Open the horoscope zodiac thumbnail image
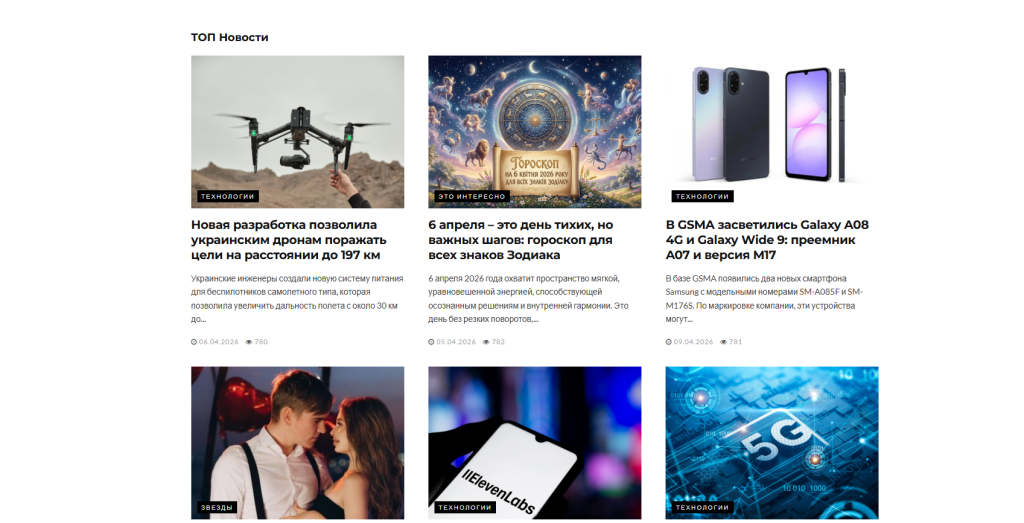Viewport: 1024px width, 523px height. point(535,132)
